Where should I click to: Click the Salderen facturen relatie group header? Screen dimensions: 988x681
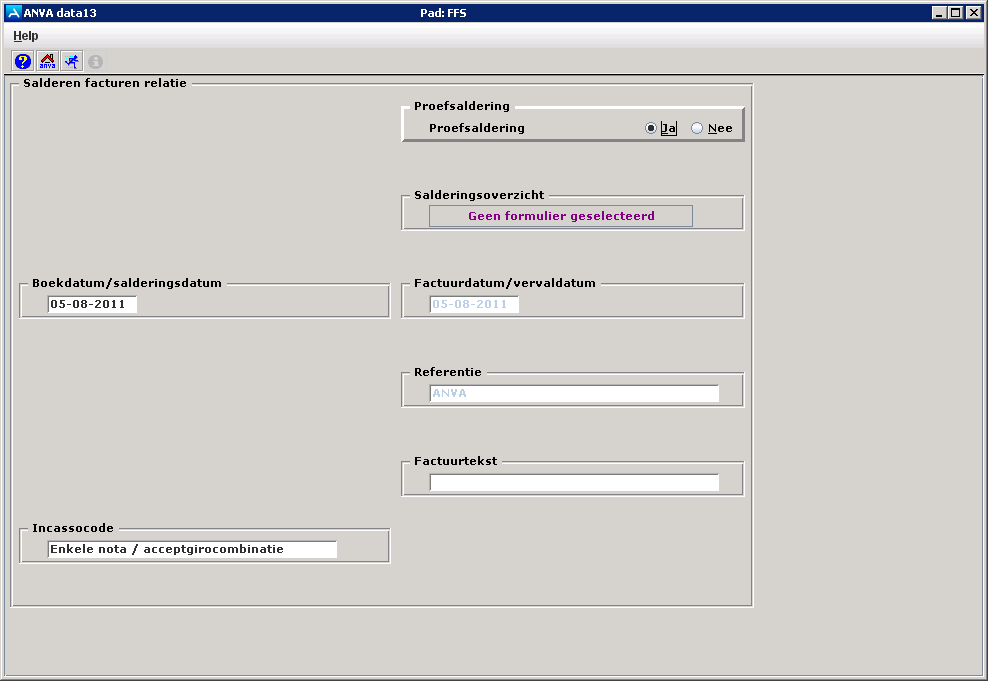click(104, 83)
